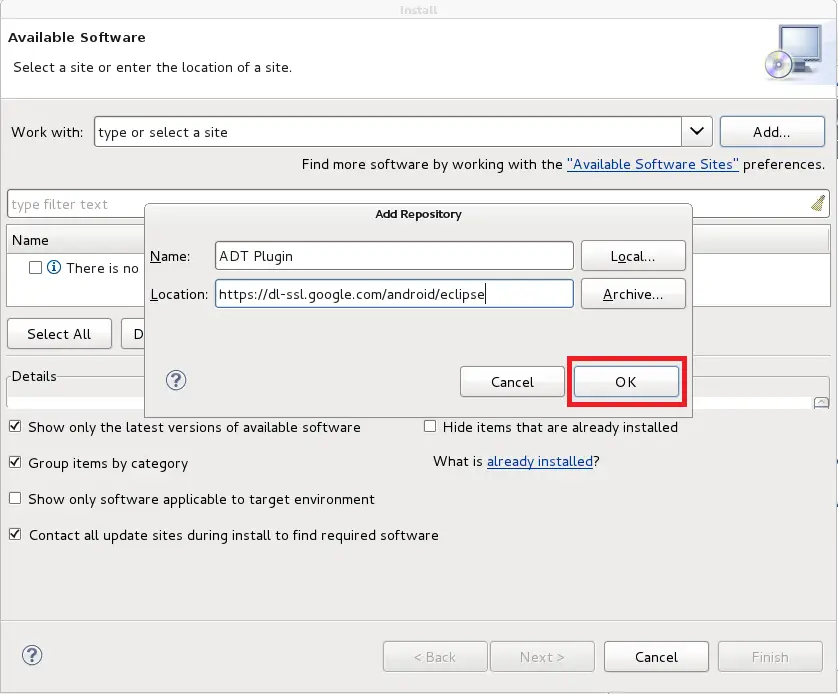Click the install computer and disc graphic
Image resolution: width=838 pixels, height=694 pixels.
pyautogui.click(x=794, y=53)
